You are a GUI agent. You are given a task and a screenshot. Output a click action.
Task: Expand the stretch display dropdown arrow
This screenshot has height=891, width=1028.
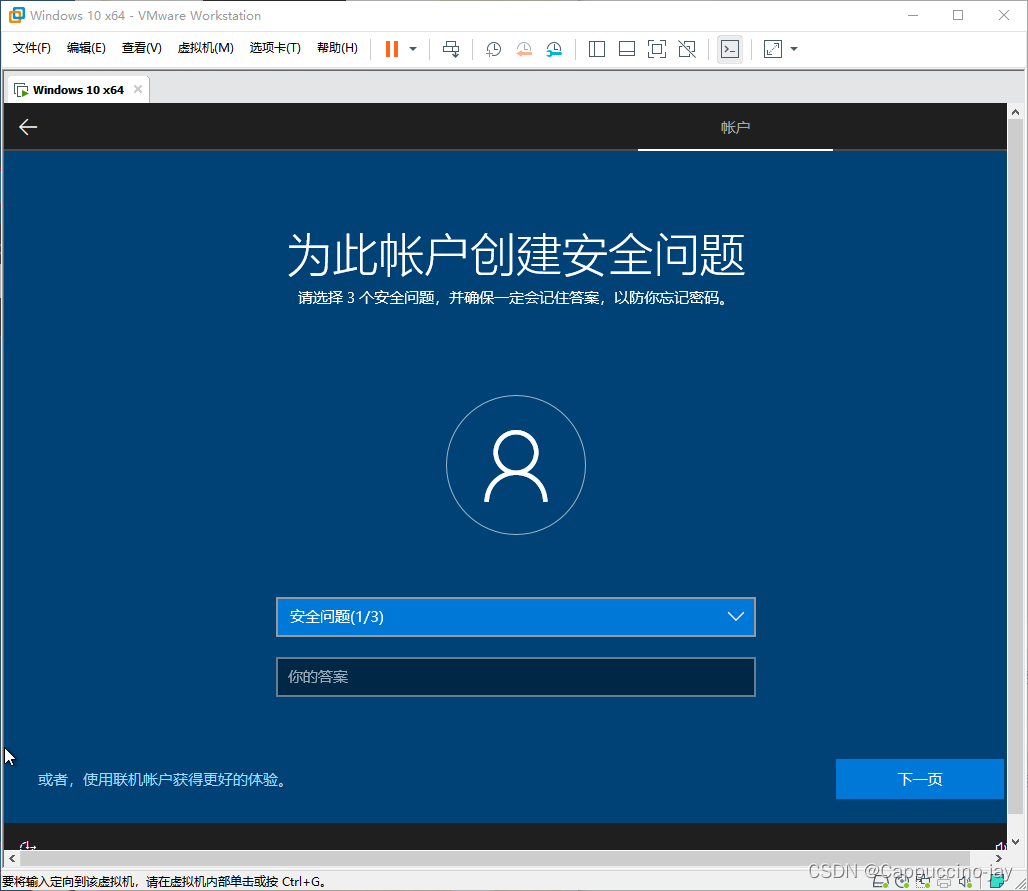click(x=794, y=49)
